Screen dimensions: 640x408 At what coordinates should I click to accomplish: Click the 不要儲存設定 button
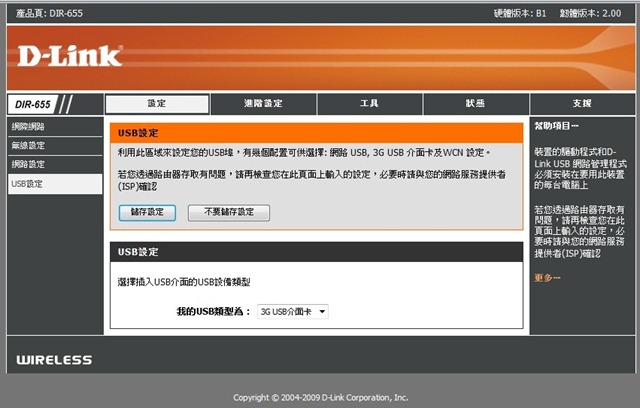coord(229,213)
